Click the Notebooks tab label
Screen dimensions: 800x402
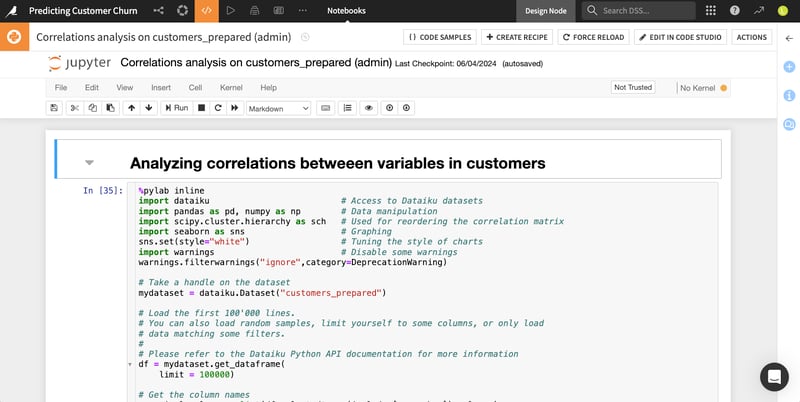(346, 11)
